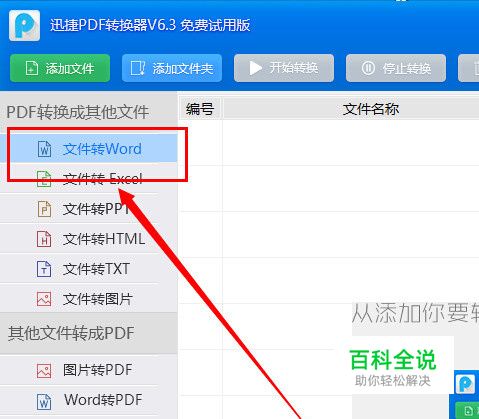Viewport: 479px width, 419px height.
Task: Select 文件转Word in sidebar
Action: pyautogui.click(x=89, y=149)
